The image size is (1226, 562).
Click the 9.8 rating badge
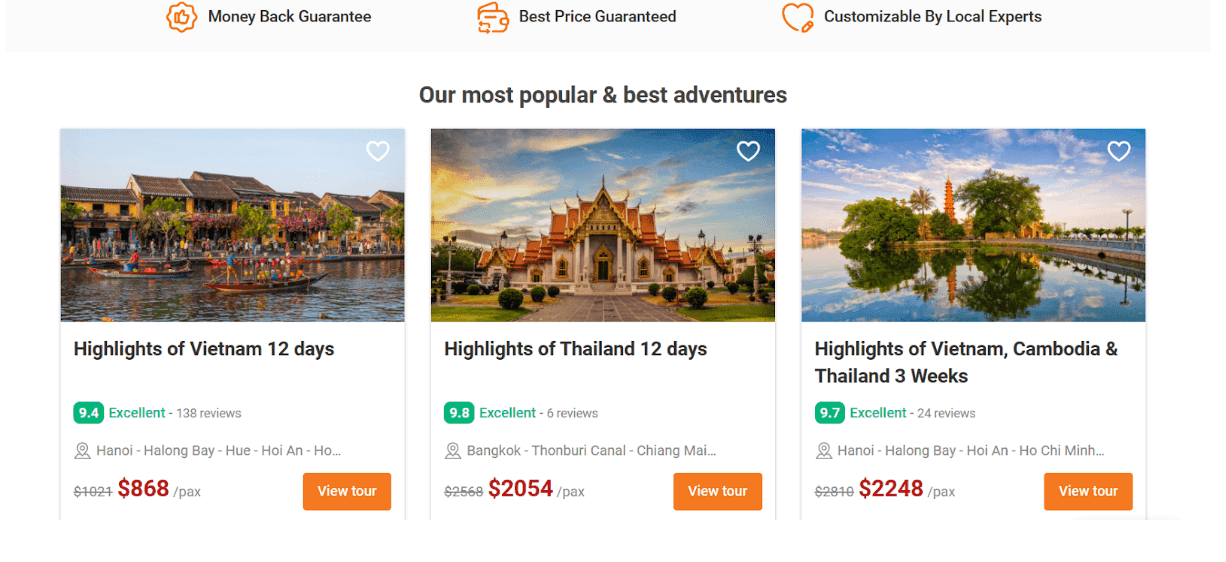coord(459,413)
